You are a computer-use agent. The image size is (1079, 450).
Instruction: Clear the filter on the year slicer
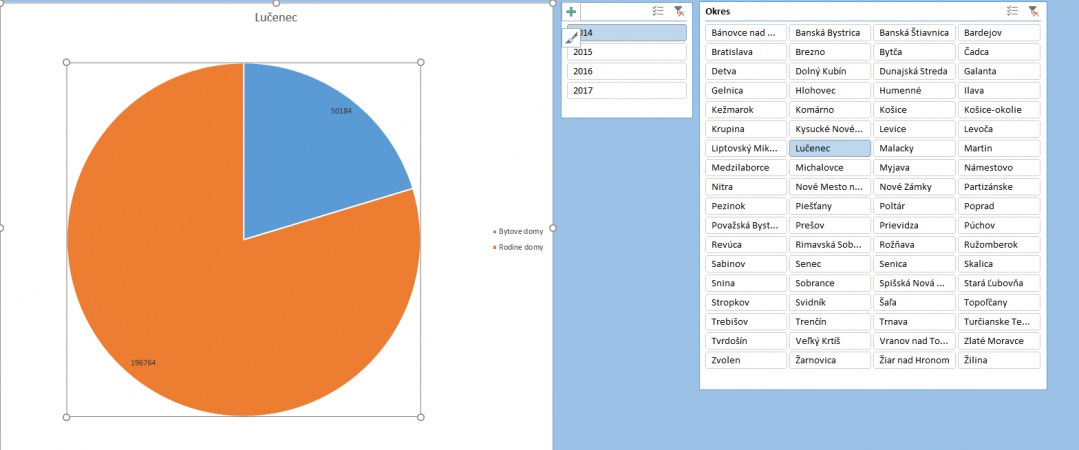pyautogui.click(x=679, y=11)
